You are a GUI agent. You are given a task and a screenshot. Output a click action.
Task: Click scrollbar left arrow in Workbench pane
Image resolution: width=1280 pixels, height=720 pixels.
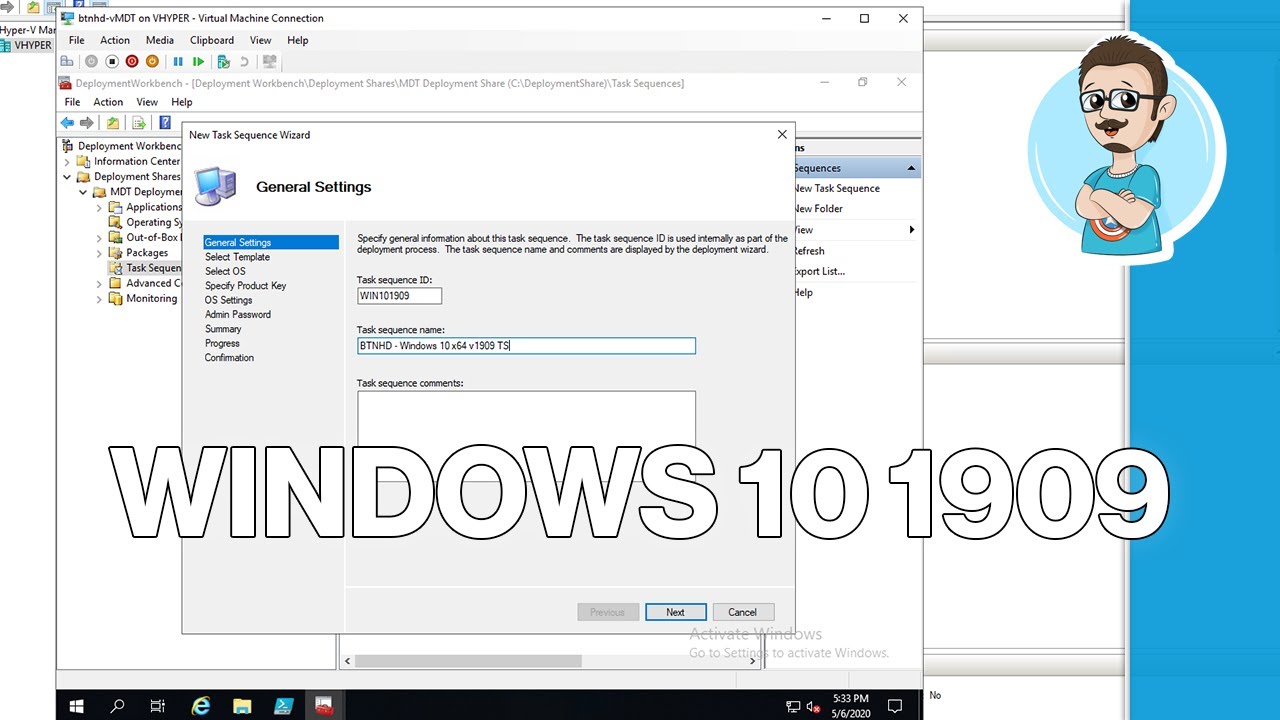pos(347,661)
